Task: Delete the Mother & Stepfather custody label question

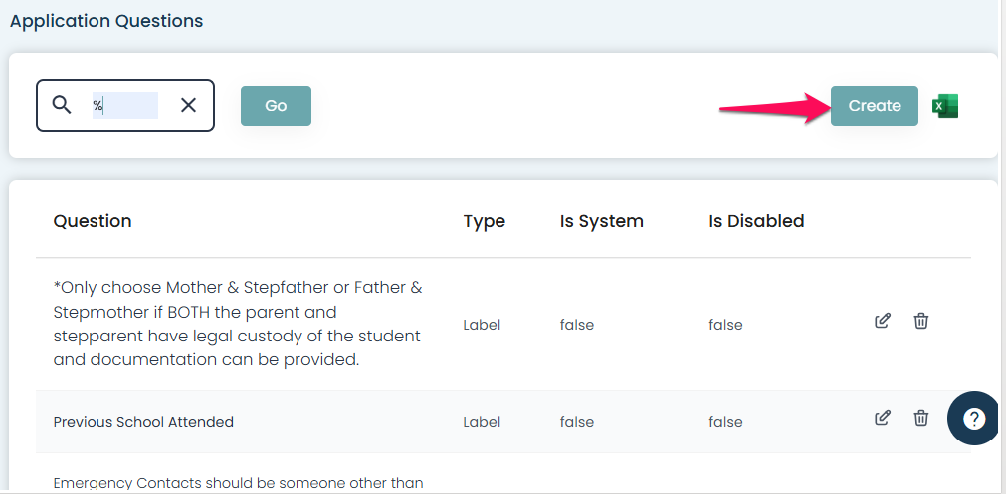Action: tap(921, 321)
